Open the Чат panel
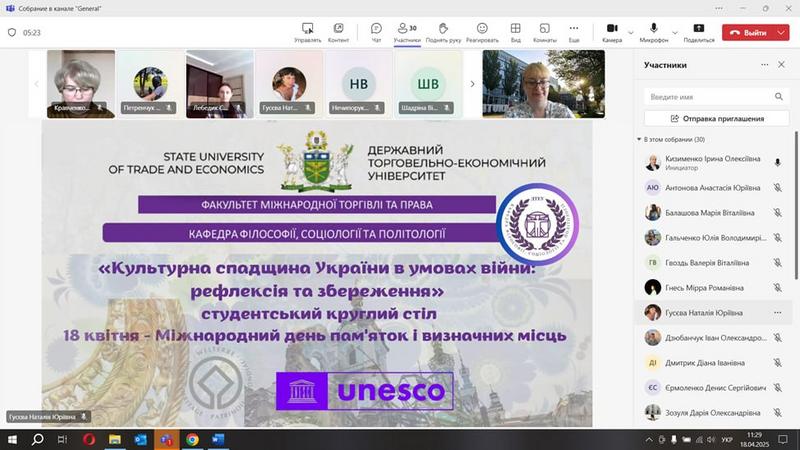The width and height of the screenshot is (800, 450). (x=377, y=33)
